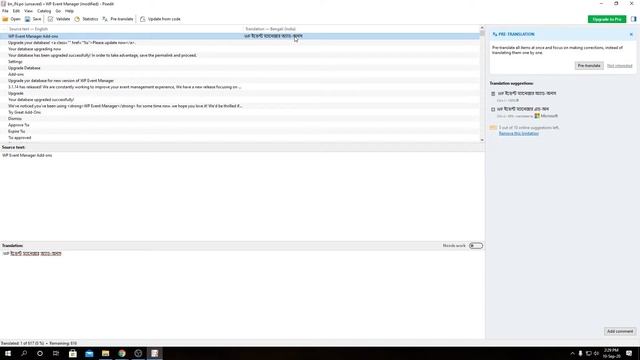
Task: Click the string list scroll-up arrow
Action: point(482,28)
